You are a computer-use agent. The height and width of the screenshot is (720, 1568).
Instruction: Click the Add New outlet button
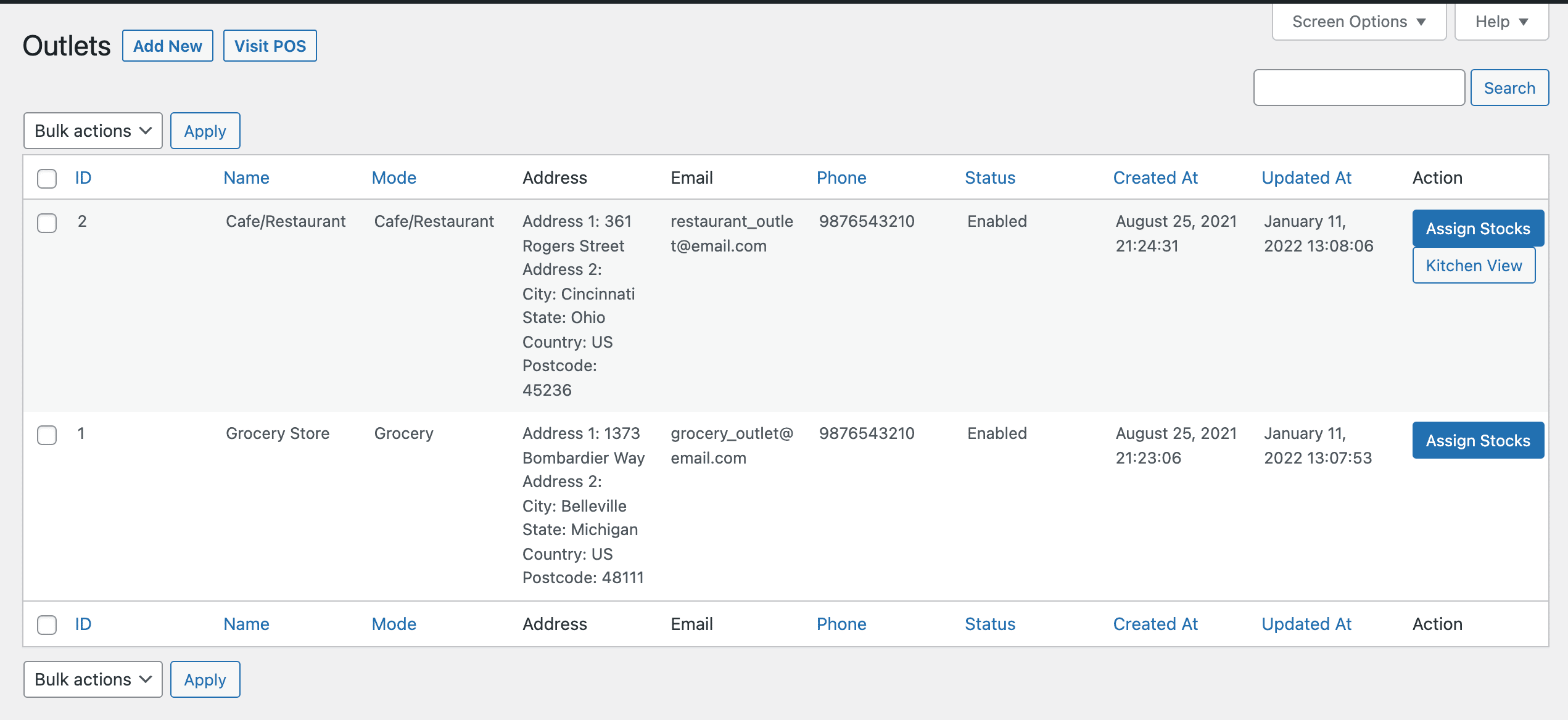click(x=167, y=46)
